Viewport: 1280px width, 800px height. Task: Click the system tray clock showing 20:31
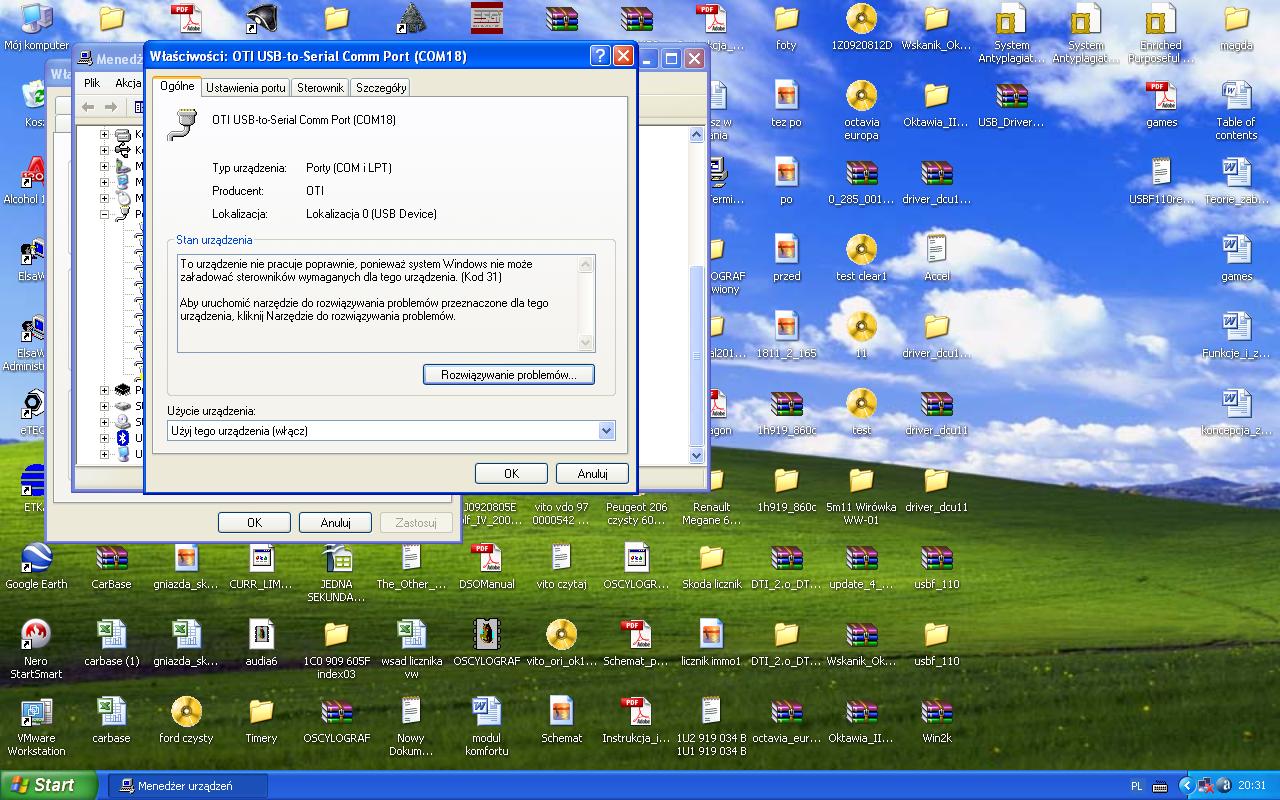coord(1251,786)
